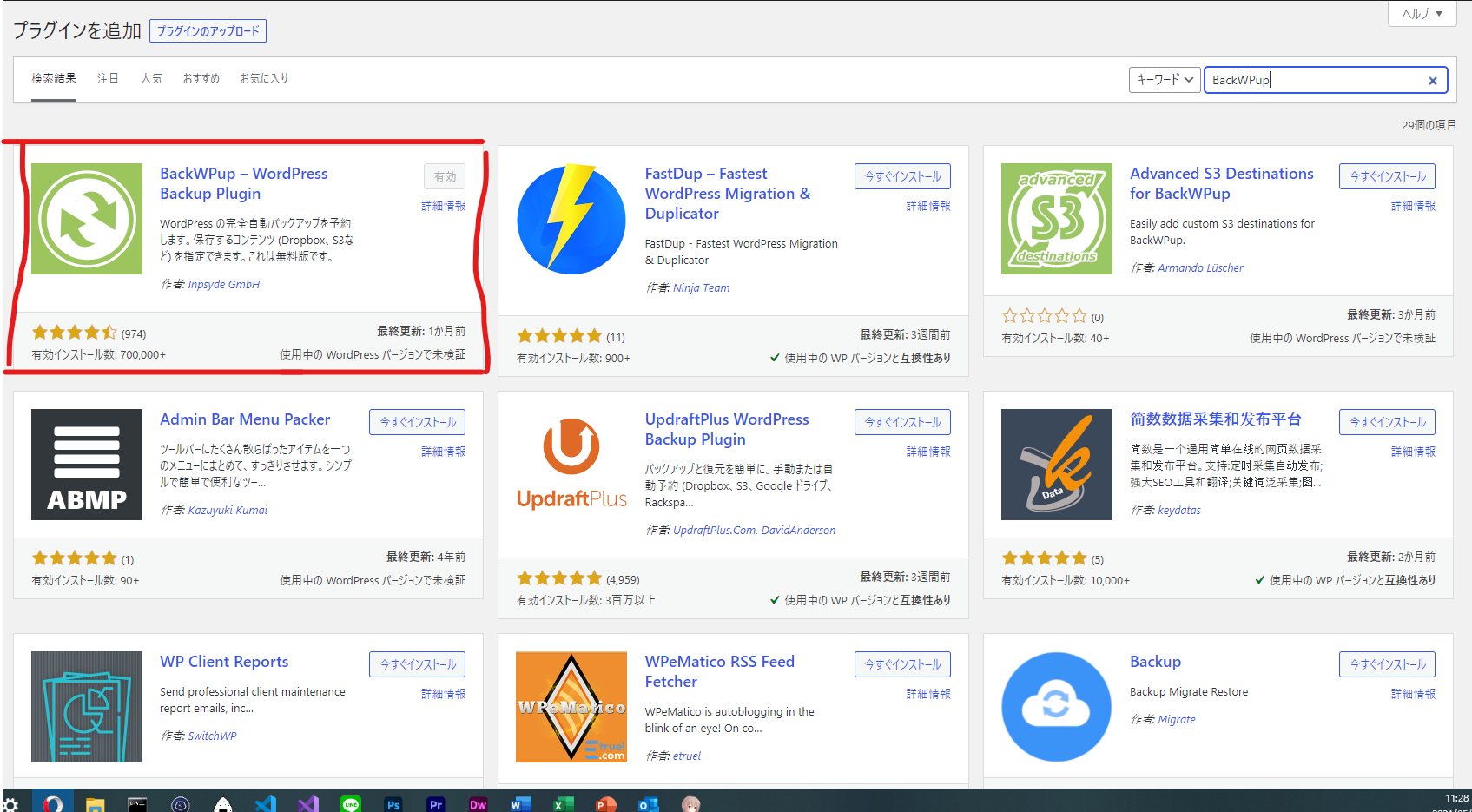Image resolution: width=1472 pixels, height=812 pixels.
Task: Install the WP Client Reports plugin
Action: (x=417, y=664)
